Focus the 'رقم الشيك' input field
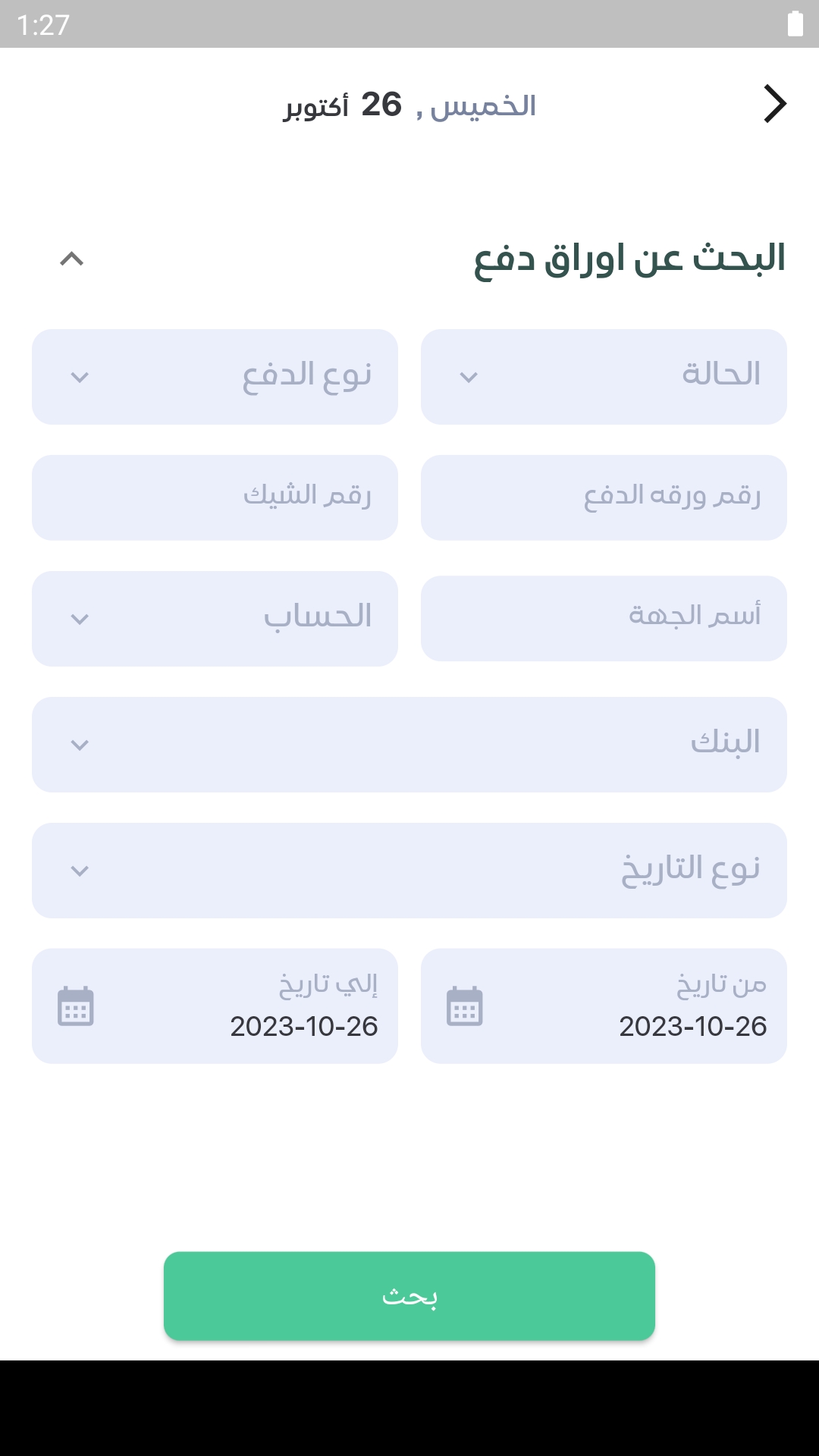Image resolution: width=819 pixels, height=1456 pixels. [x=215, y=497]
